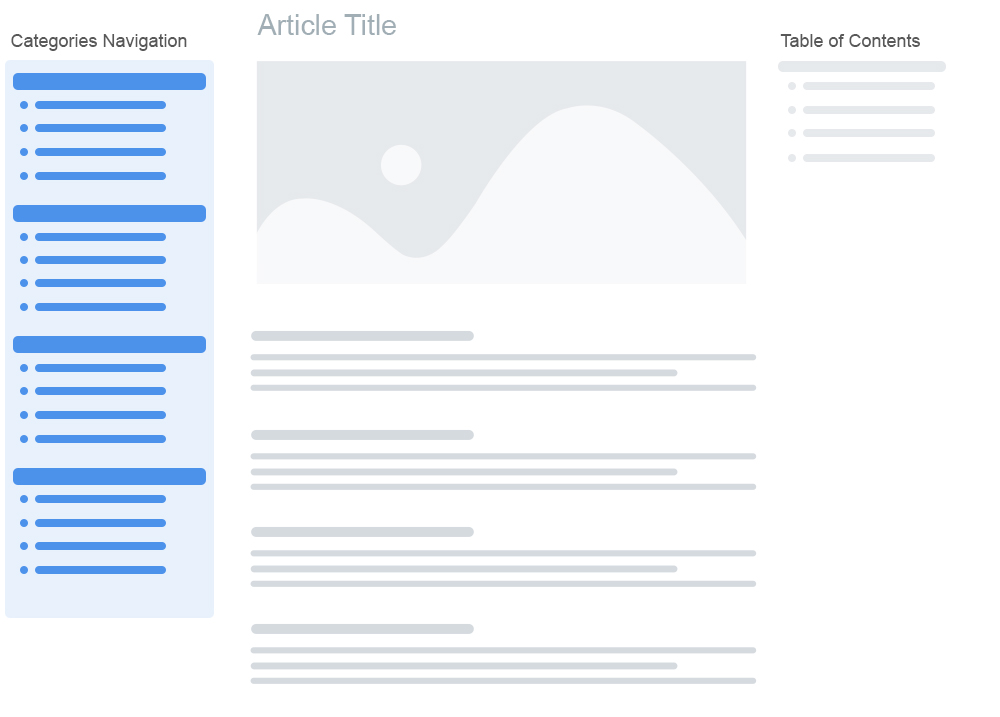Image resolution: width=1000 pixels, height=717 pixels.
Task: Click the third link under the third category
Action: pos(100,415)
